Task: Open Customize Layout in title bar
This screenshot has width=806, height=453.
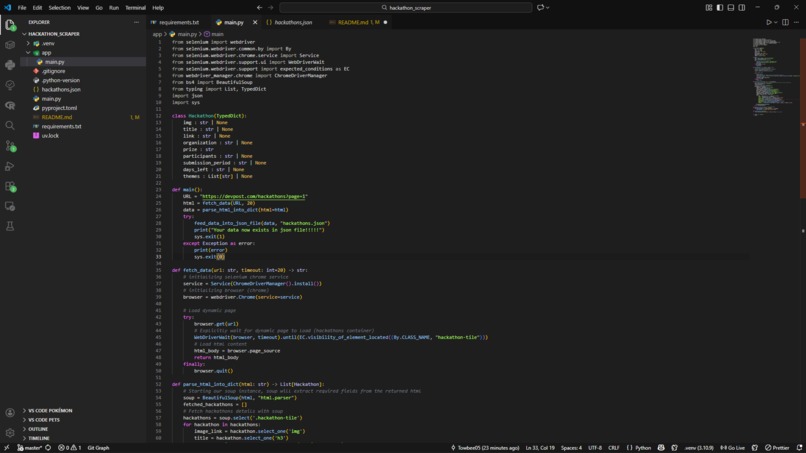Action: (709, 8)
